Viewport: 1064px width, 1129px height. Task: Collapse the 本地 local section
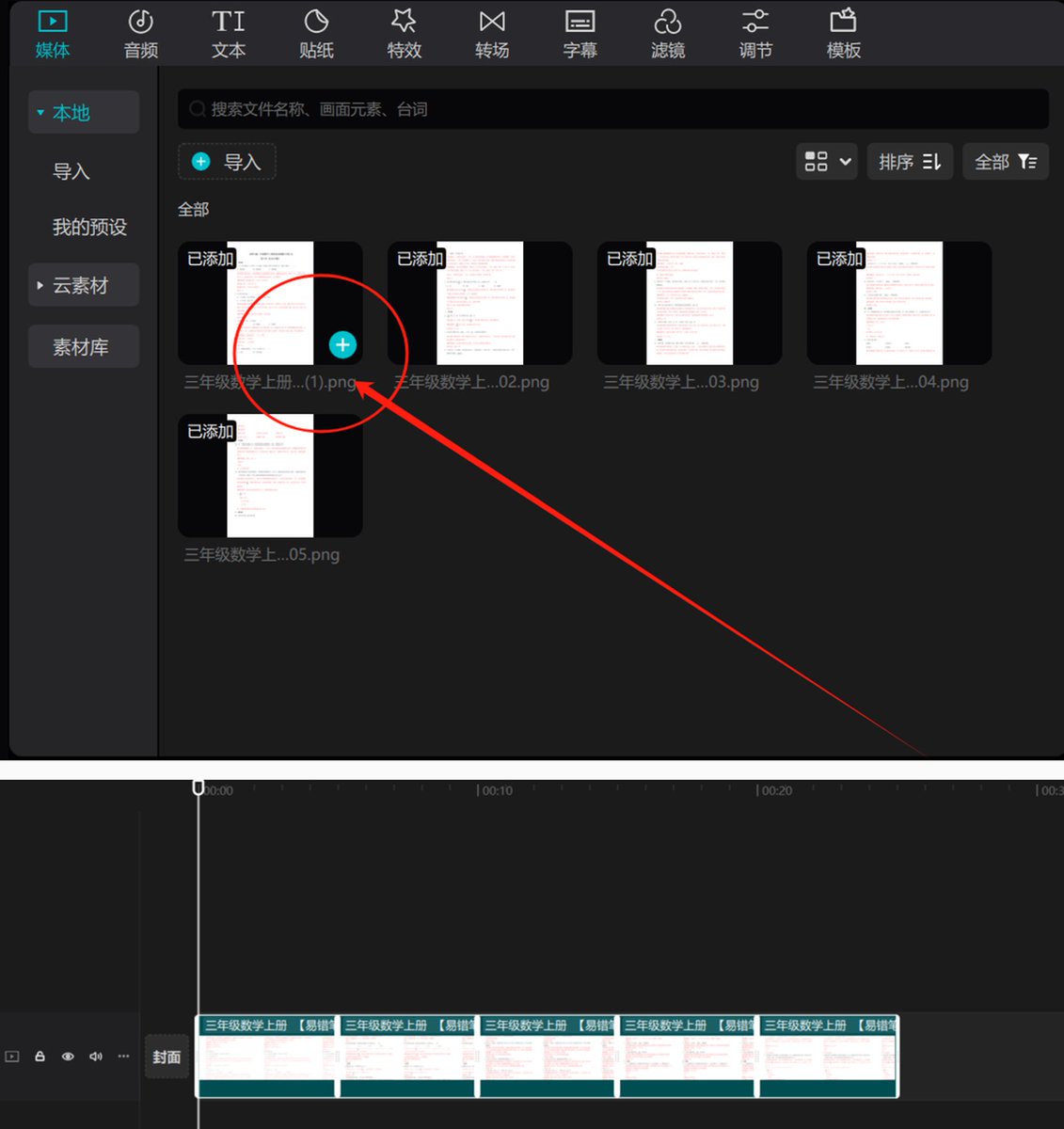pyautogui.click(x=84, y=113)
